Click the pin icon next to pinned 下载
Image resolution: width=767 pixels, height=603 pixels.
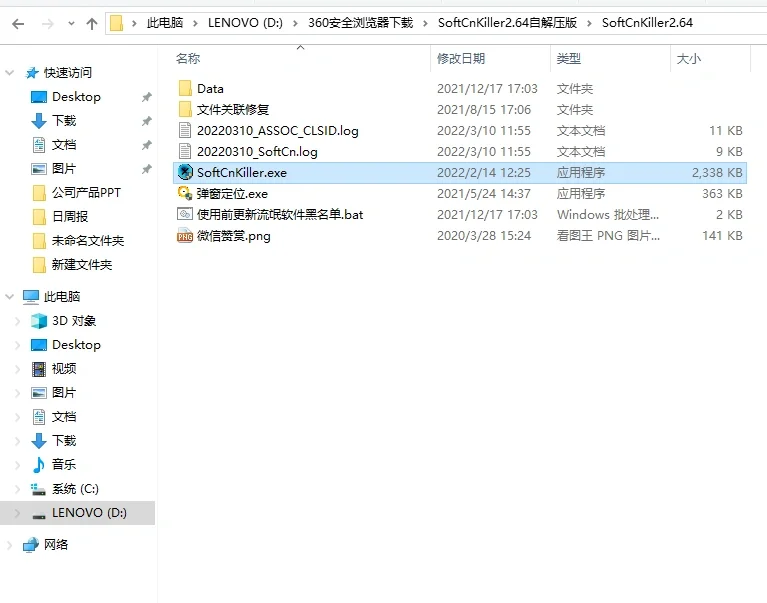(x=147, y=121)
